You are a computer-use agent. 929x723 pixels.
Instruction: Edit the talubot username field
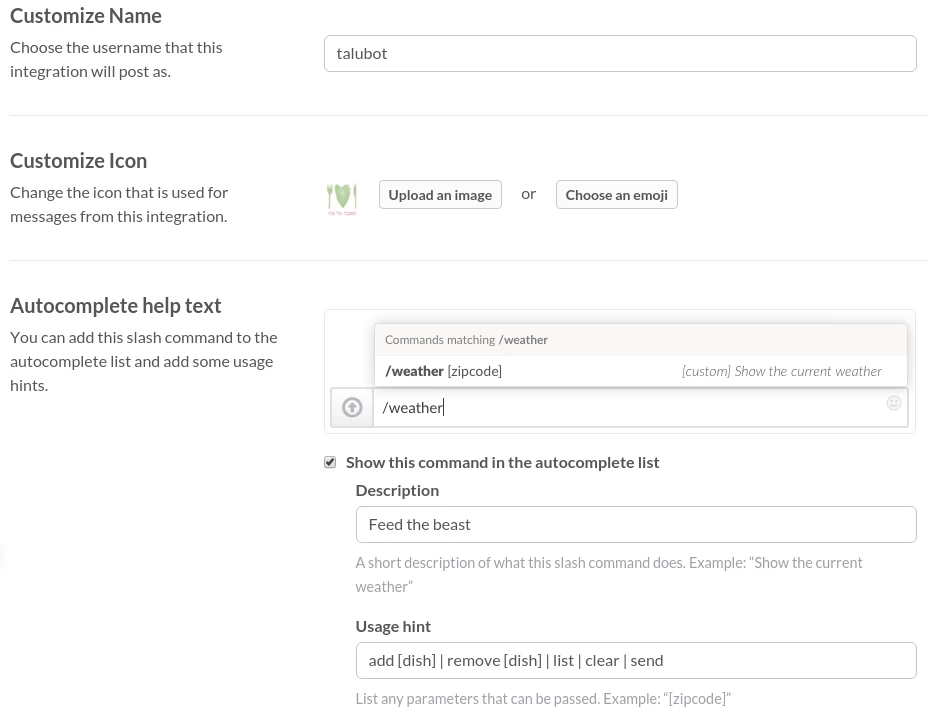tap(620, 53)
